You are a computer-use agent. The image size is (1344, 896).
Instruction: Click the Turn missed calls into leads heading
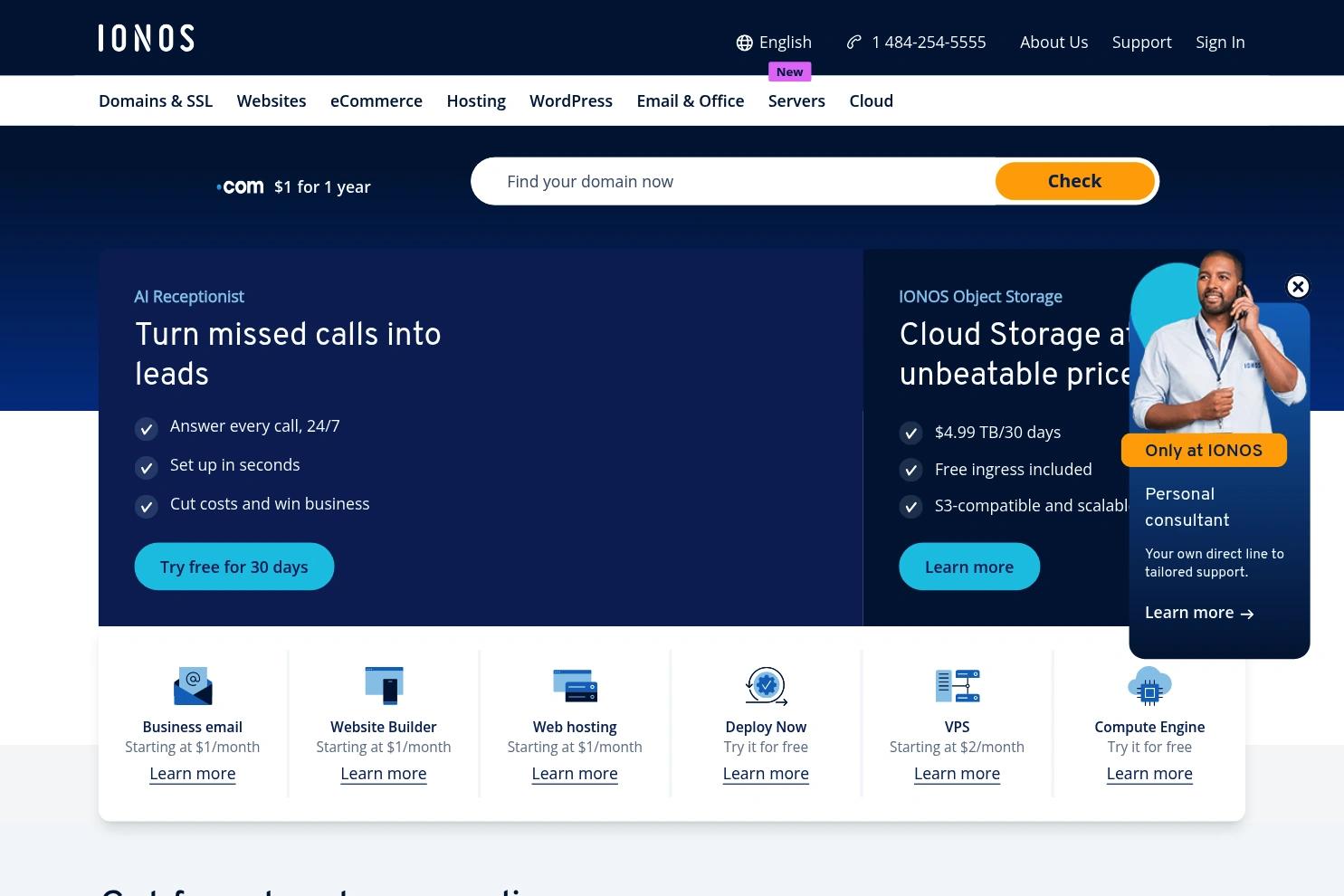(288, 354)
